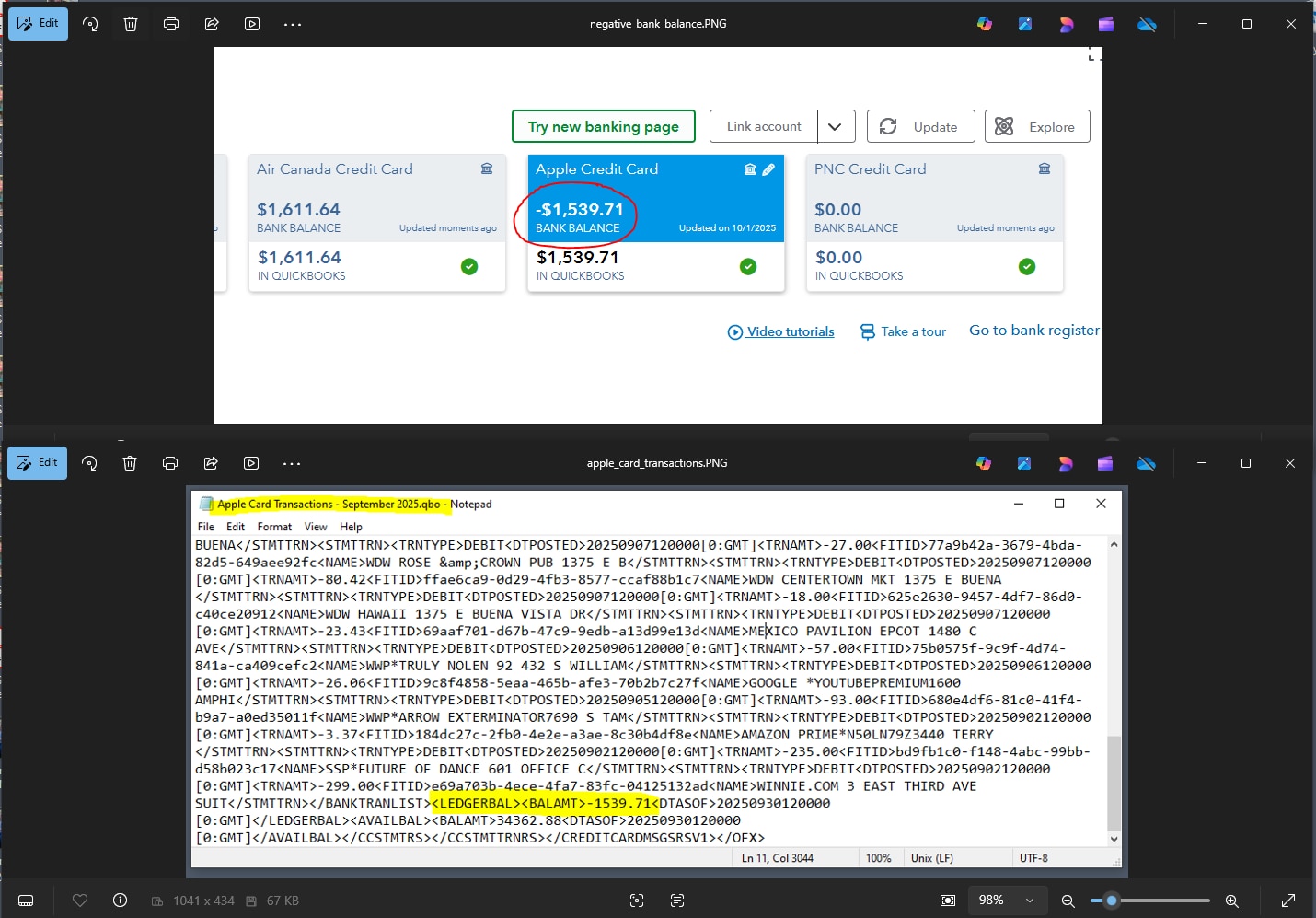This screenshot has width=1316, height=918.
Task: Adjust the zoom slider in status bar
Action: click(1112, 901)
